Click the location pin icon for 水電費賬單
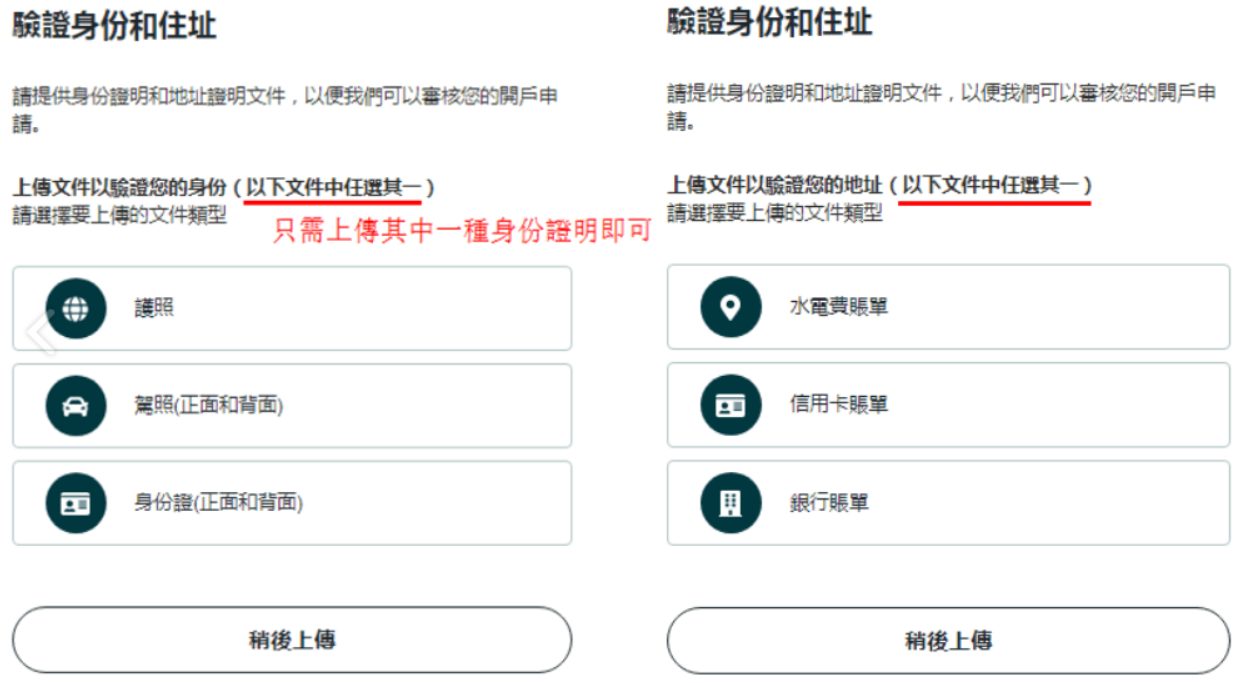Screen dimensions: 1236x683 731,306
